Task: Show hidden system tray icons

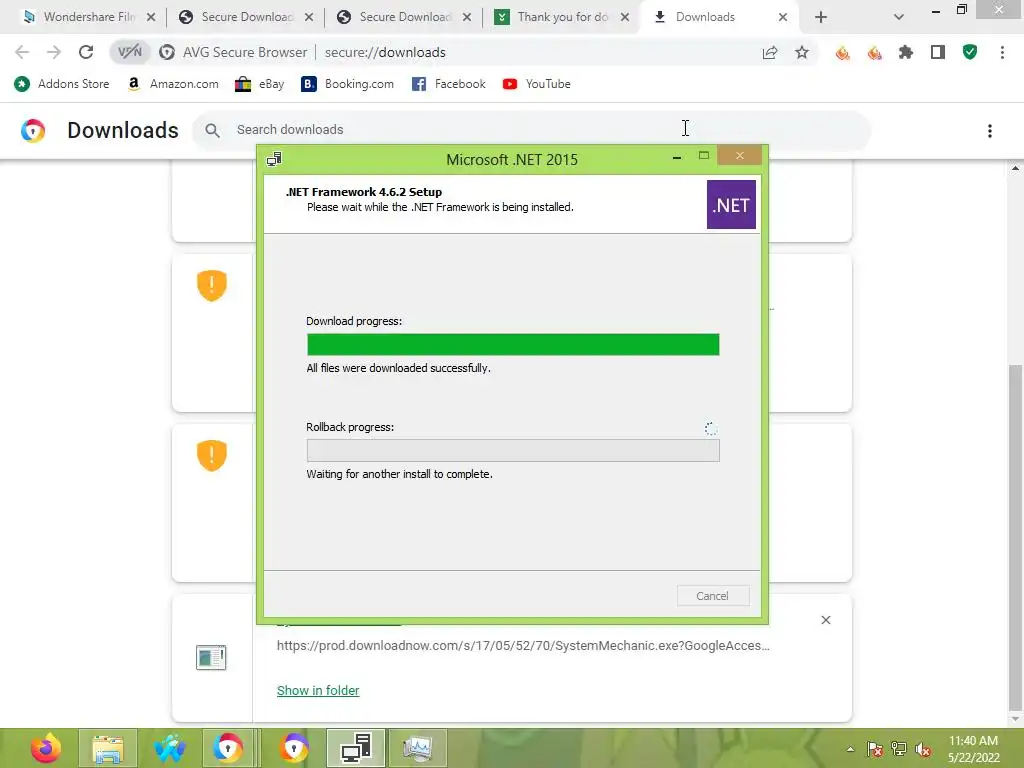Action: (850, 749)
